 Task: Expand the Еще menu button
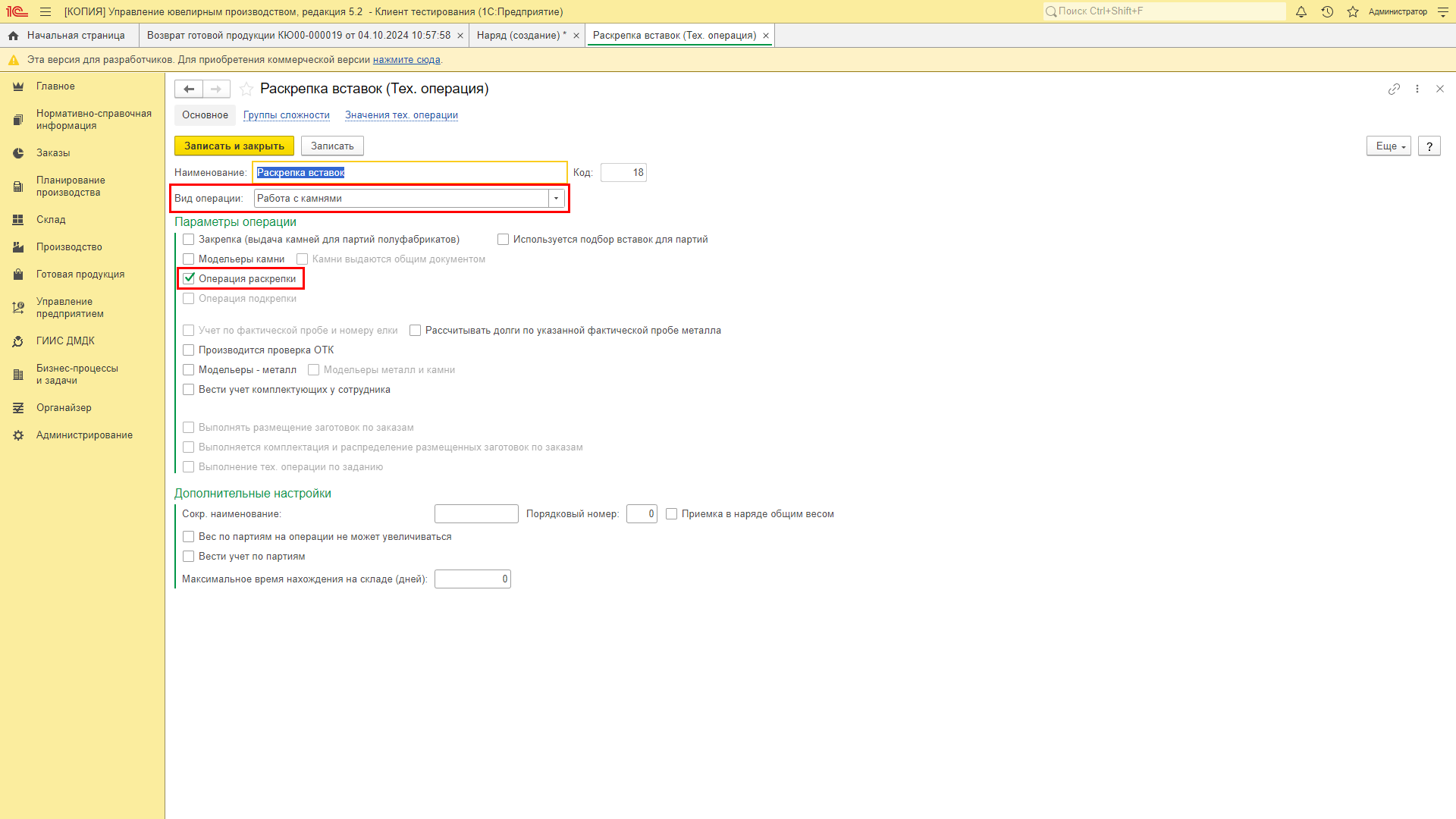(1389, 146)
